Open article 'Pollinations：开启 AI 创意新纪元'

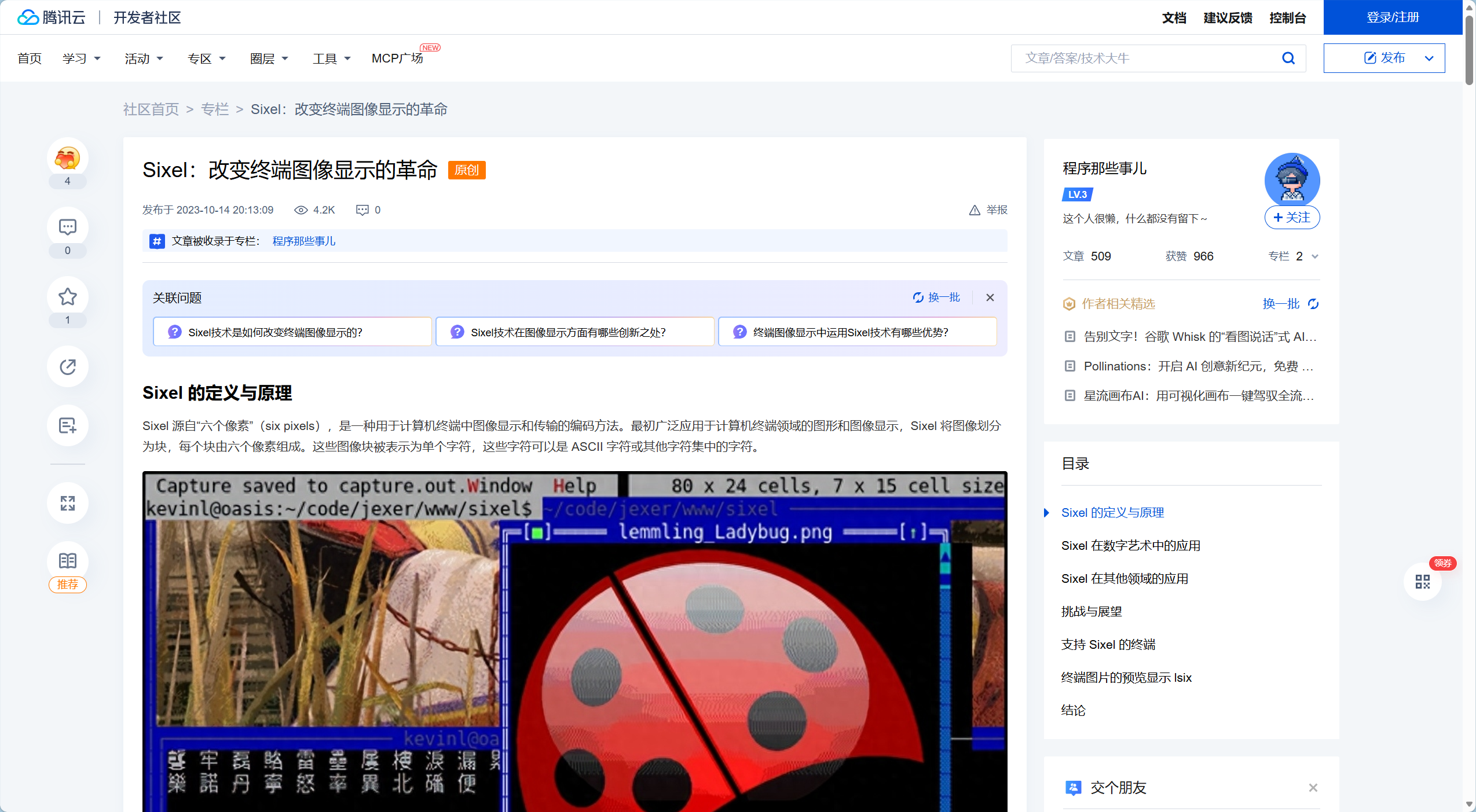click(x=1199, y=366)
